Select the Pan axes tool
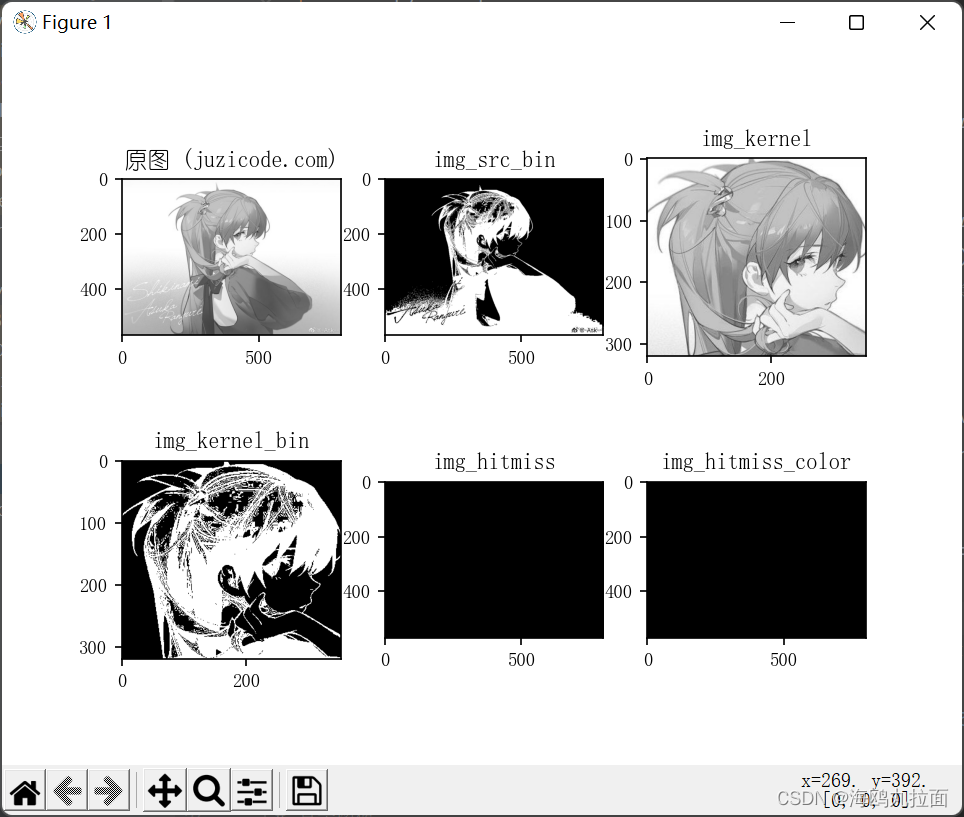The image size is (964, 817). pos(165,791)
